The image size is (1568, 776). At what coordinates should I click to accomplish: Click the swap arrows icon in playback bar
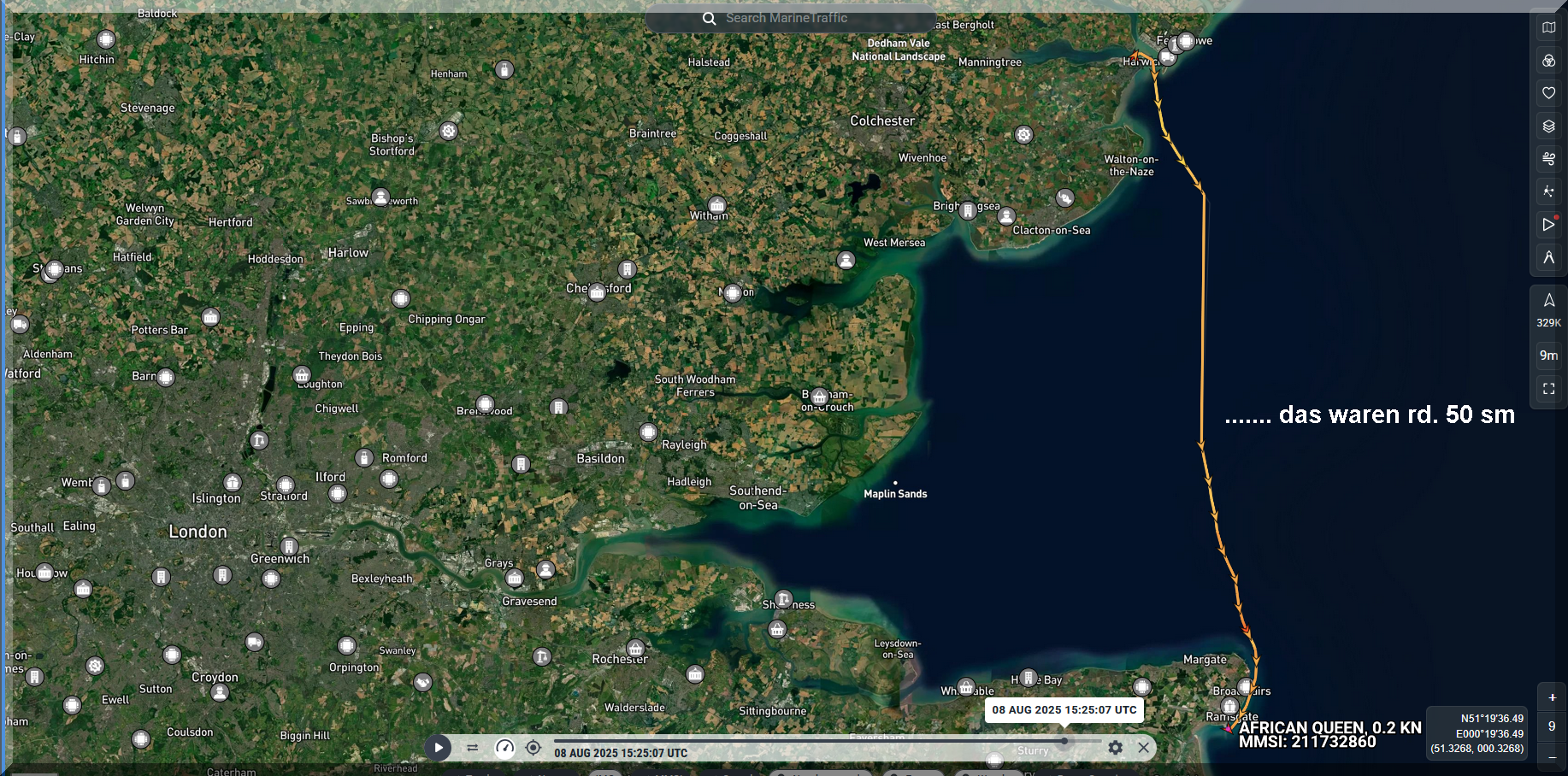472,748
